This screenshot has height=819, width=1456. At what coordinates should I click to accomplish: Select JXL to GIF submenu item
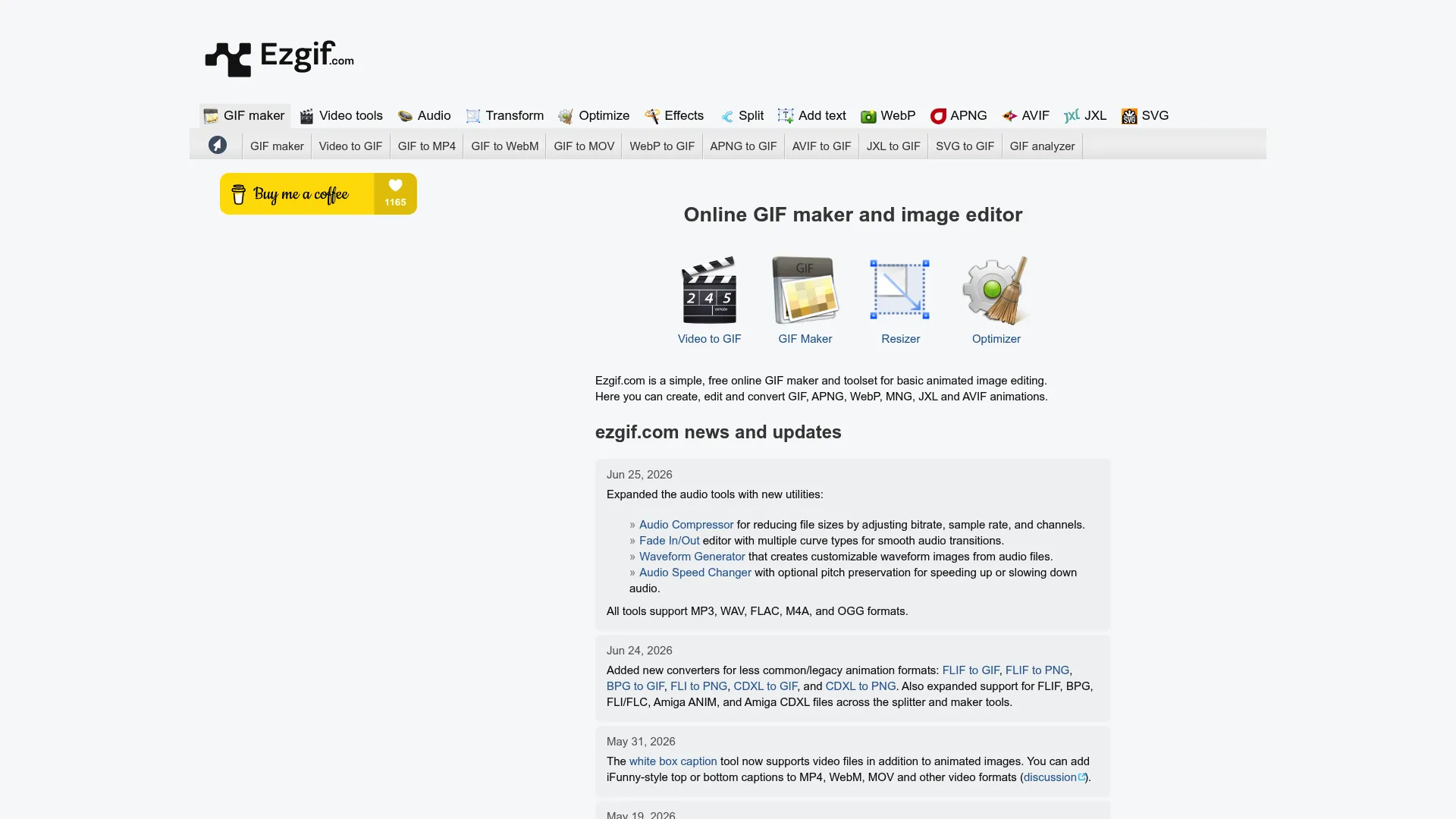pyautogui.click(x=893, y=146)
